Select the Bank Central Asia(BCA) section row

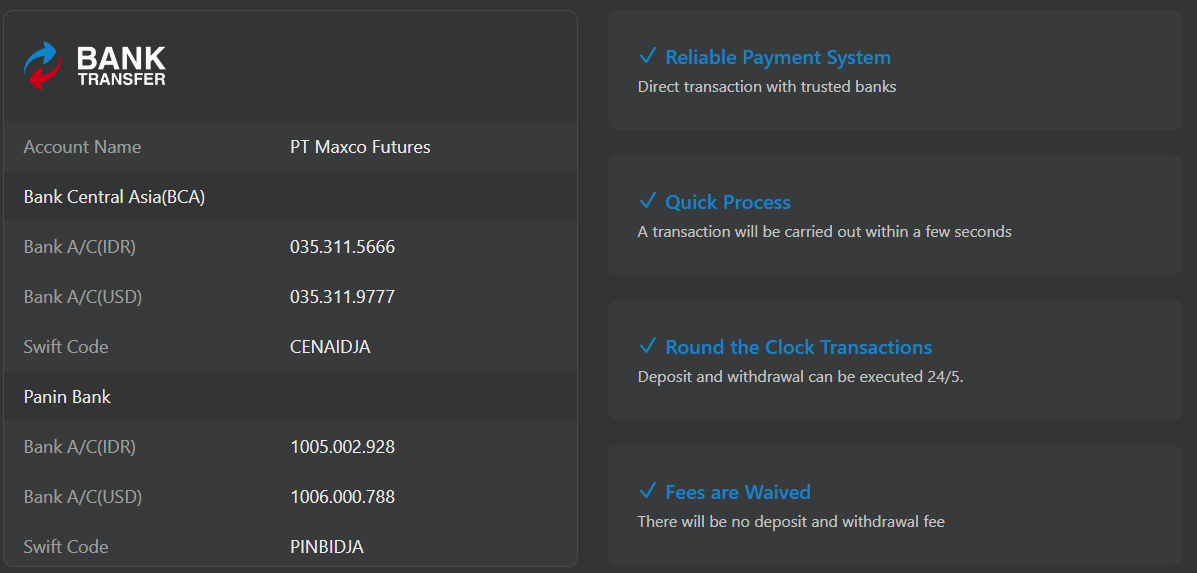coord(290,197)
